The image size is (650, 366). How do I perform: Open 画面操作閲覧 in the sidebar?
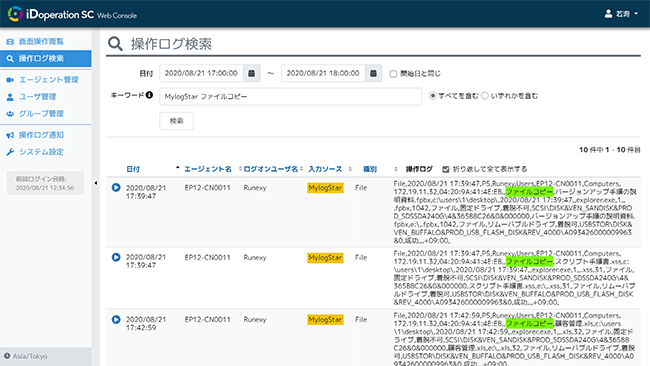41,41
